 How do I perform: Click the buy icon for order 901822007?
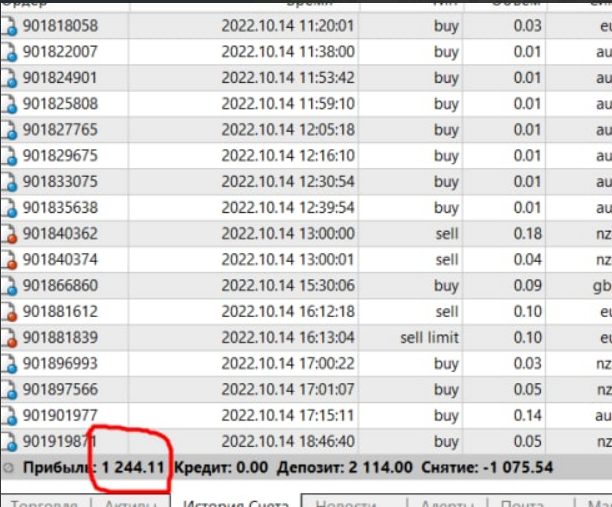pos(9,52)
